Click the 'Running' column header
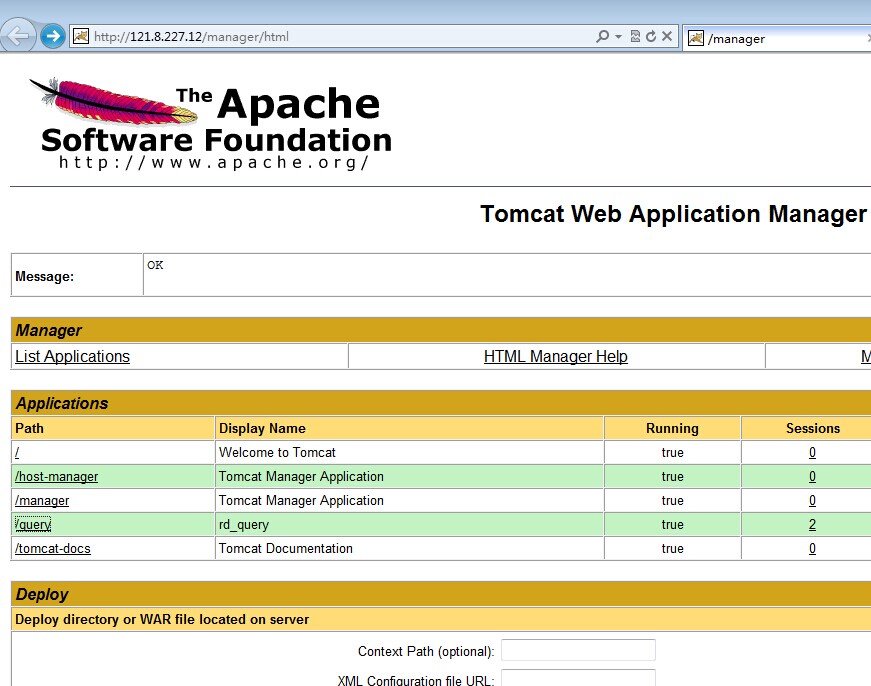The height and width of the screenshot is (686, 871). [x=672, y=428]
